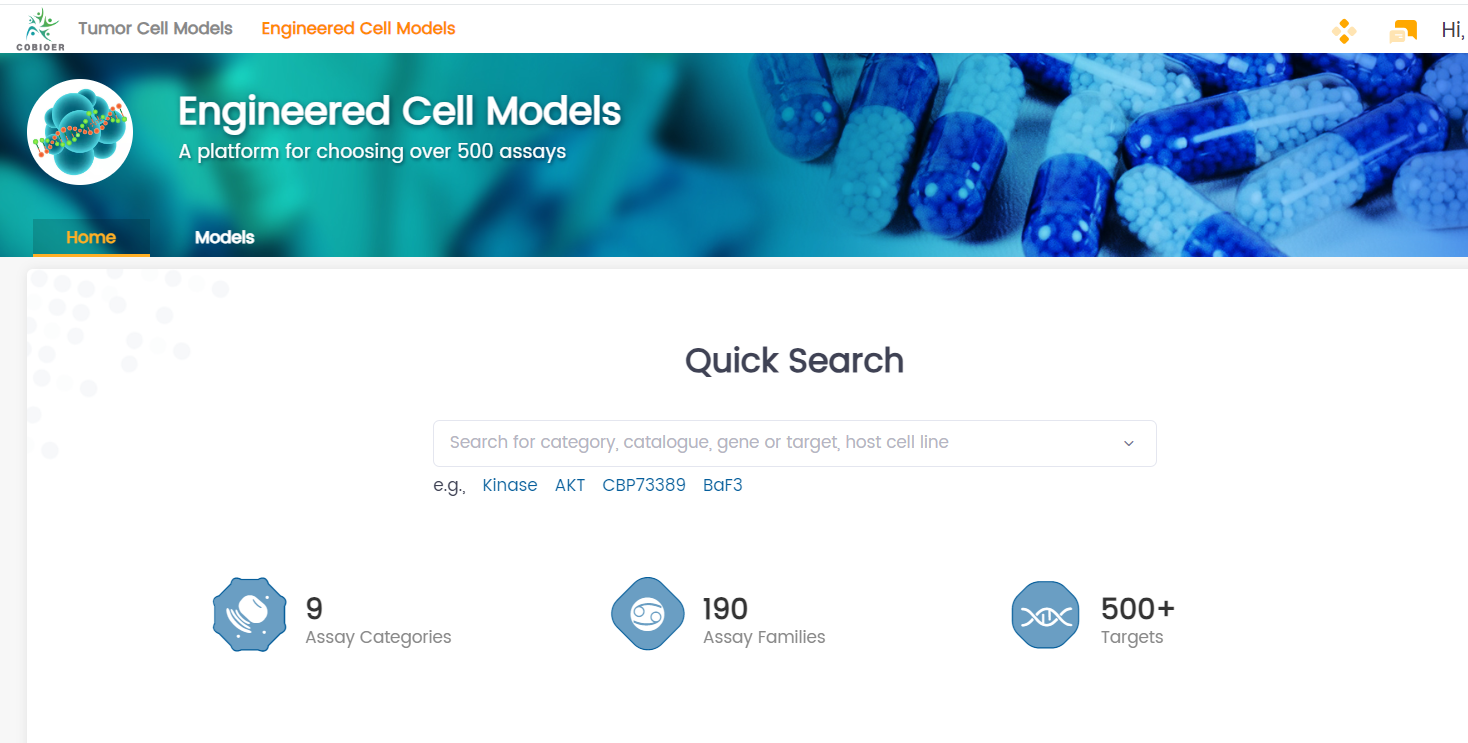The width and height of the screenshot is (1468, 743).
Task: Click the Cobioer logo in the header
Action: pos(40,29)
